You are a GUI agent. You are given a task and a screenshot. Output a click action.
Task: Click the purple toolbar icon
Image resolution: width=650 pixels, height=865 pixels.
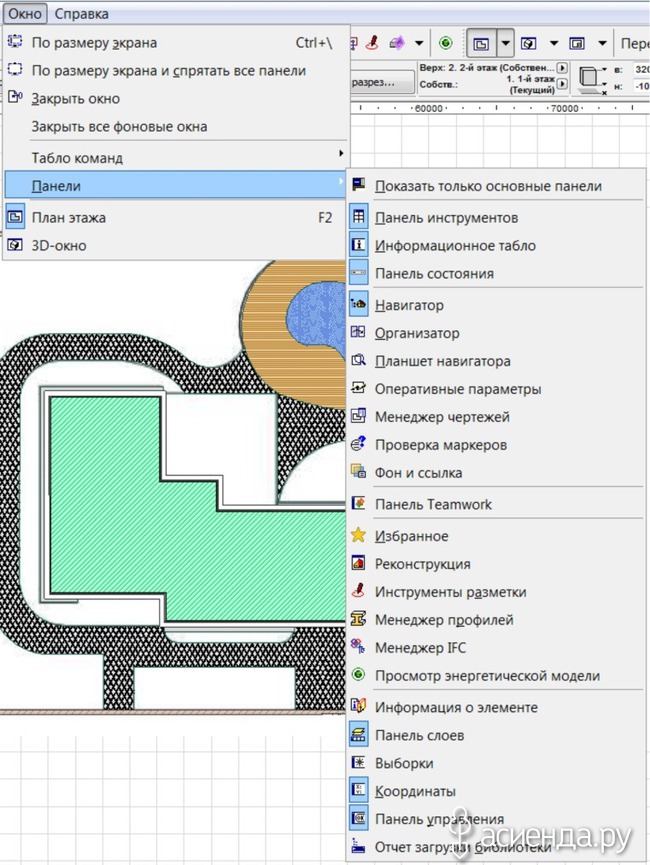coord(397,43)
